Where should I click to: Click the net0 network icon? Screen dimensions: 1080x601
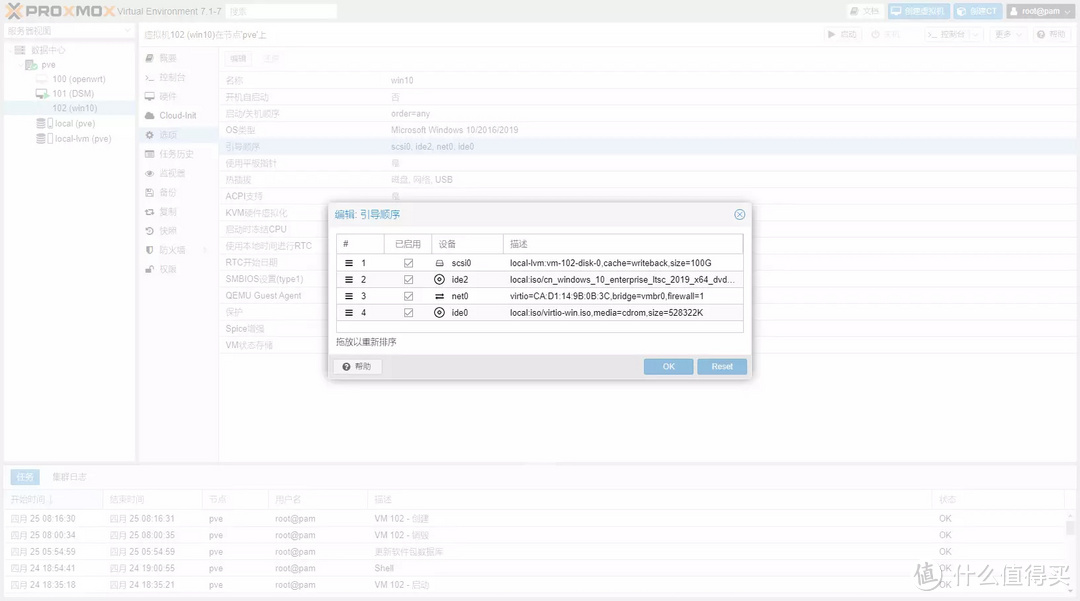coord(439,296)
